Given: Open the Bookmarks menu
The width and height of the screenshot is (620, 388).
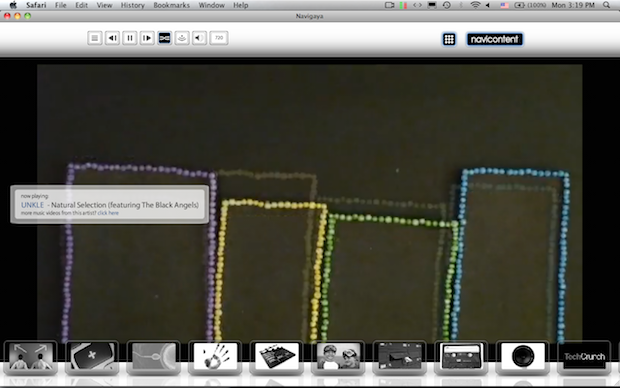Looking at the screenshot, I should [172, 5].
